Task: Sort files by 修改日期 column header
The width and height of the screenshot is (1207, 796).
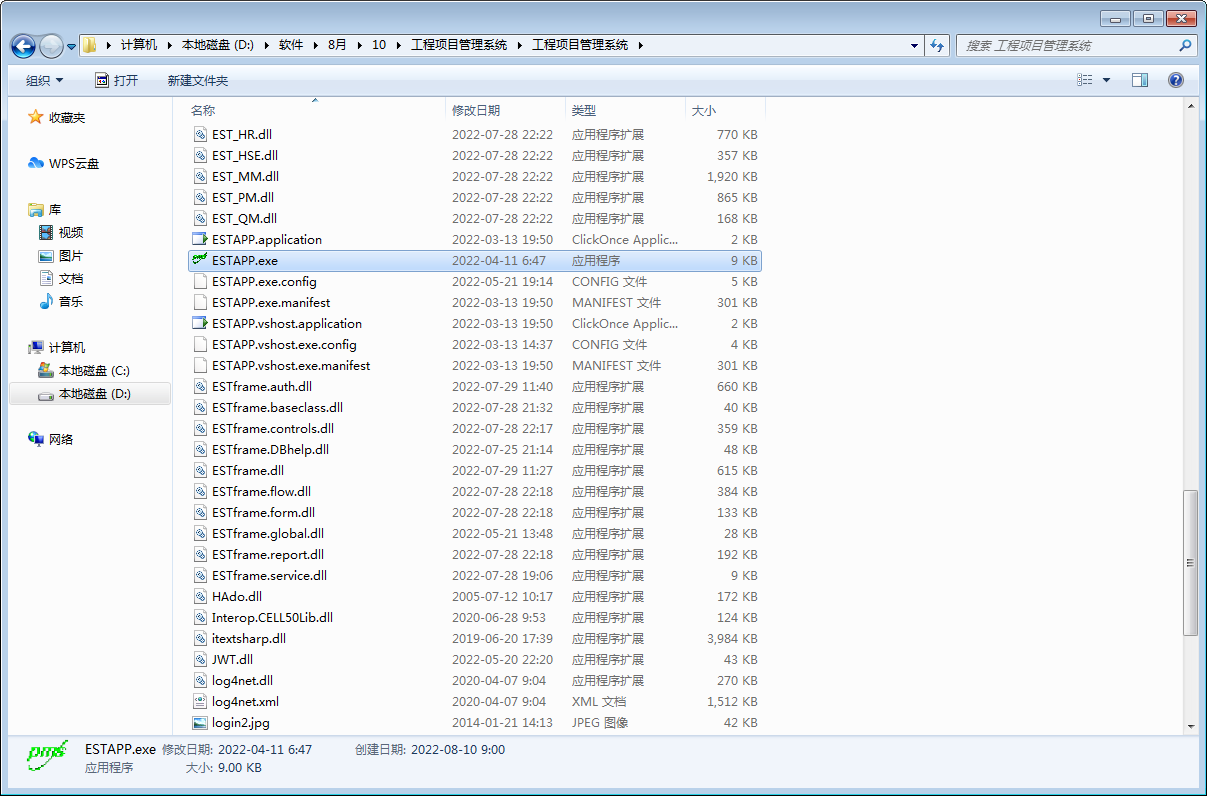Action: tap(476, 110)
